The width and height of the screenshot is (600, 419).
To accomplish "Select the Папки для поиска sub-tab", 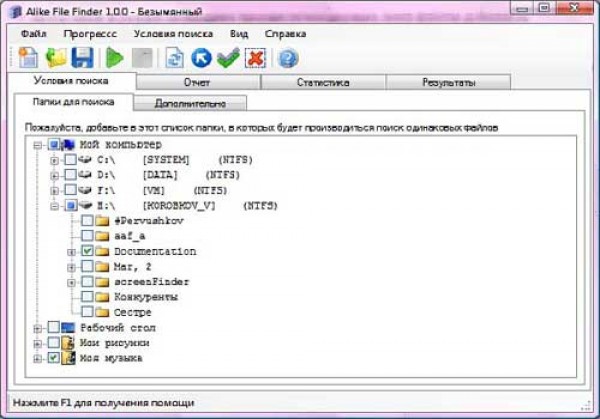I will point(73,102).
